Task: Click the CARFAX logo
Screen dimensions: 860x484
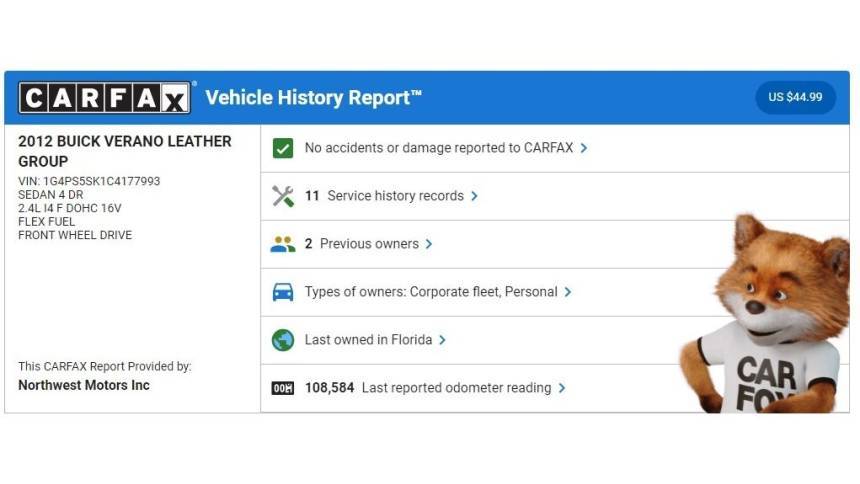Action: click(105, 98)
